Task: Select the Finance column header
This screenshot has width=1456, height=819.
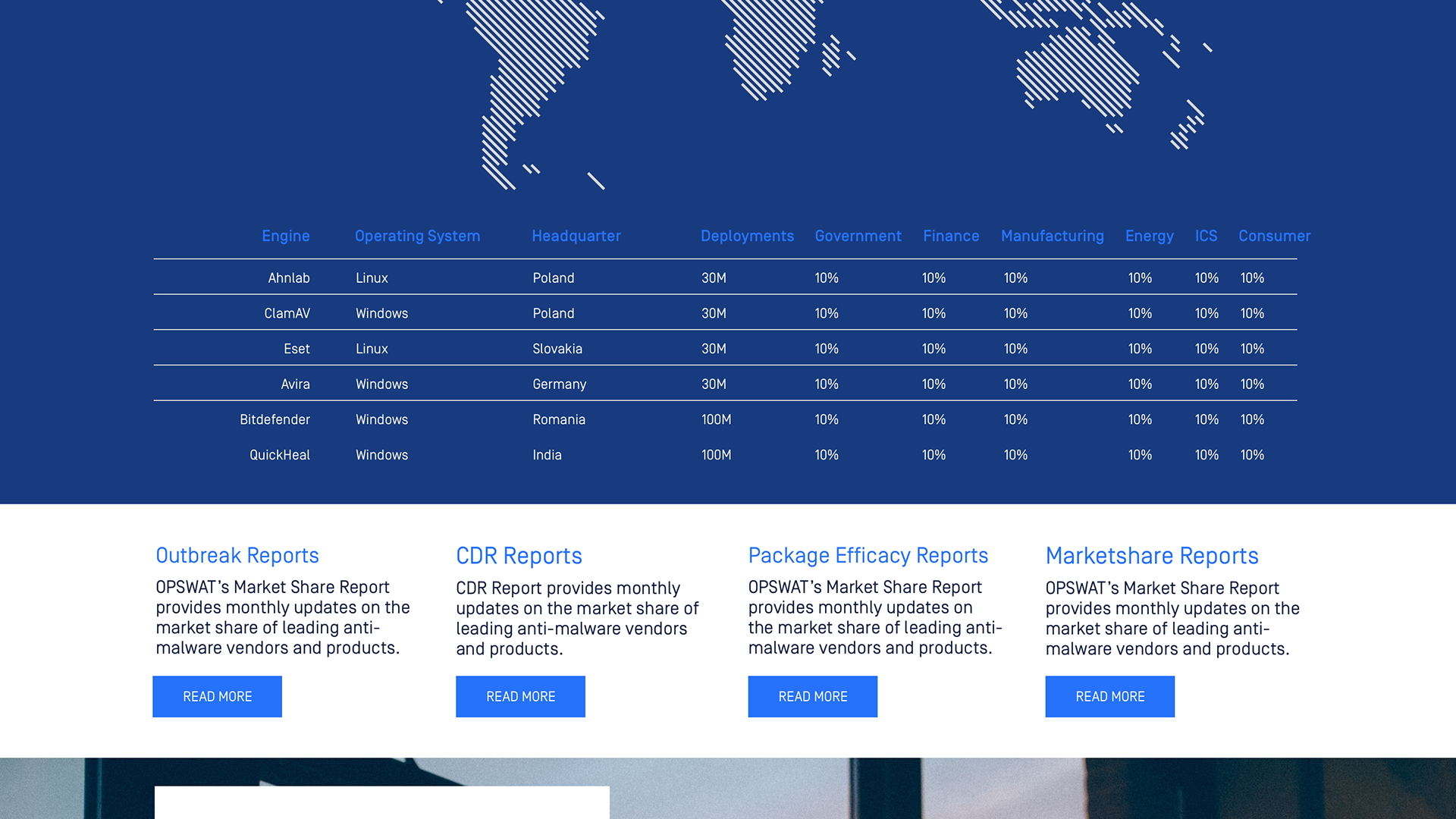Action: (951, 236)
